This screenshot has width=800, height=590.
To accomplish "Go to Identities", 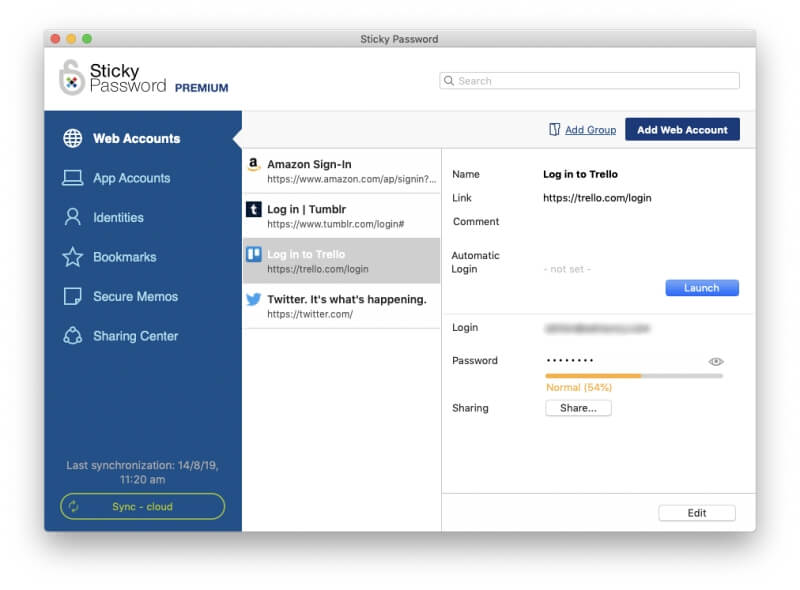I will (x=143, y=217).
